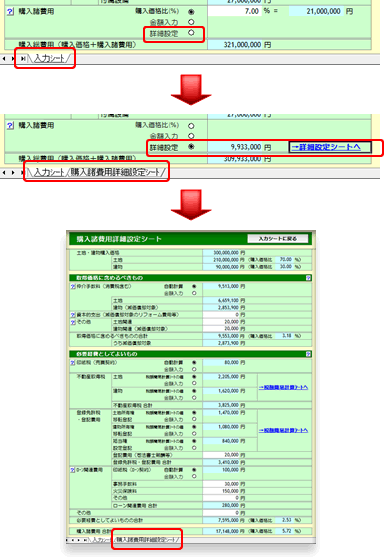
Task: Select 金額入力 radio for 印紙税(売買契約)
Action: coord(194,370)
